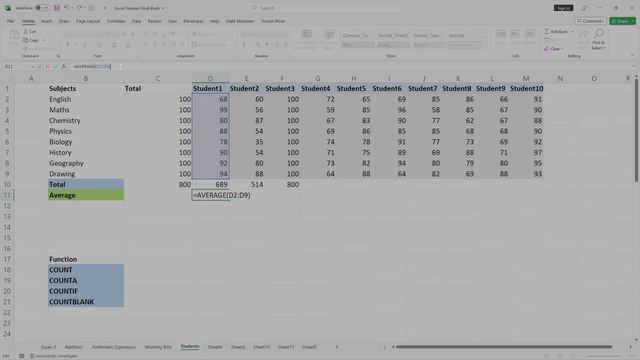Image resolution: width=640 pixels, height=360 pixels.
Task: Click the Excel app logo icon
Action: (x=7, y=8)
